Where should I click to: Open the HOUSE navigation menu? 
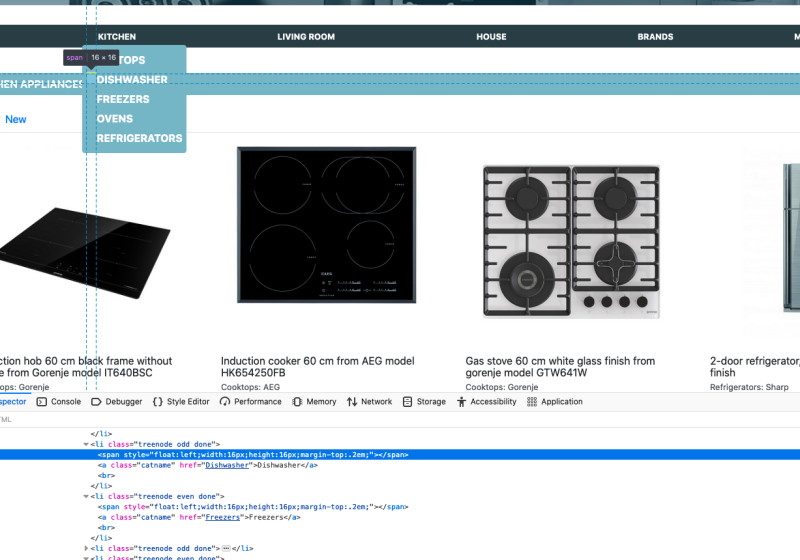click(x=491, y=37)
